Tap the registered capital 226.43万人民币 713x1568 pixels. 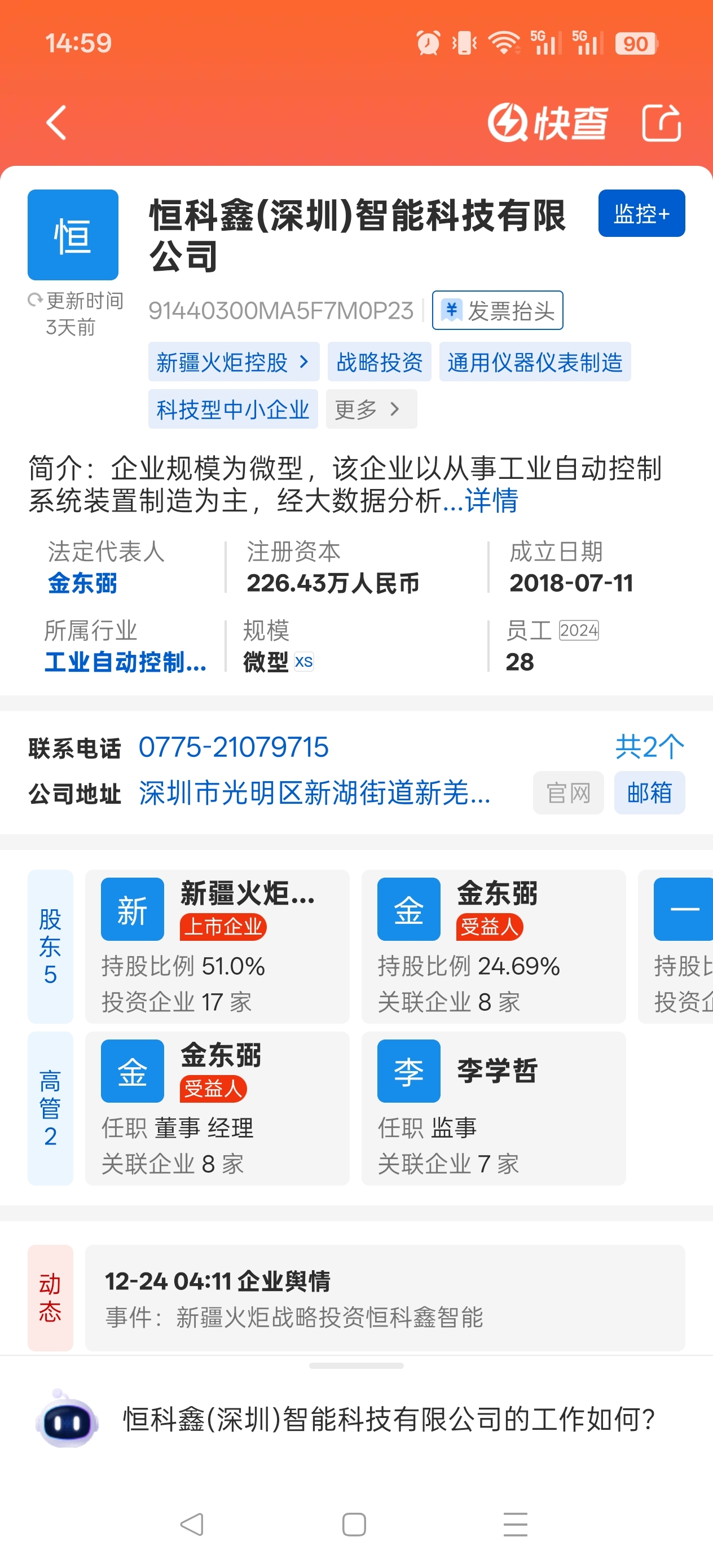tap(333, 583)
